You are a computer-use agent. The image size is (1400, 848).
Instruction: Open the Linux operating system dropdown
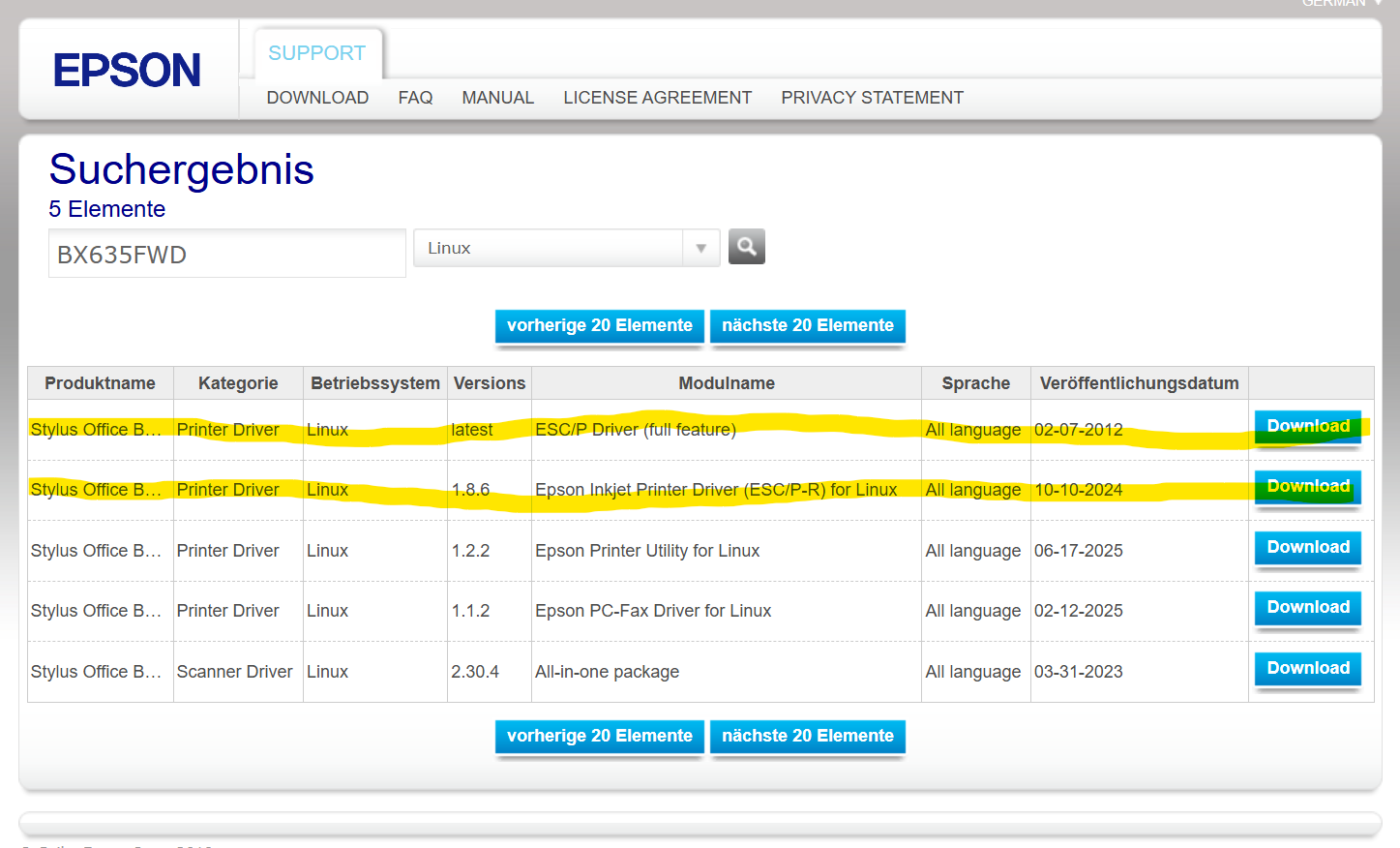[x=566, y=248]
